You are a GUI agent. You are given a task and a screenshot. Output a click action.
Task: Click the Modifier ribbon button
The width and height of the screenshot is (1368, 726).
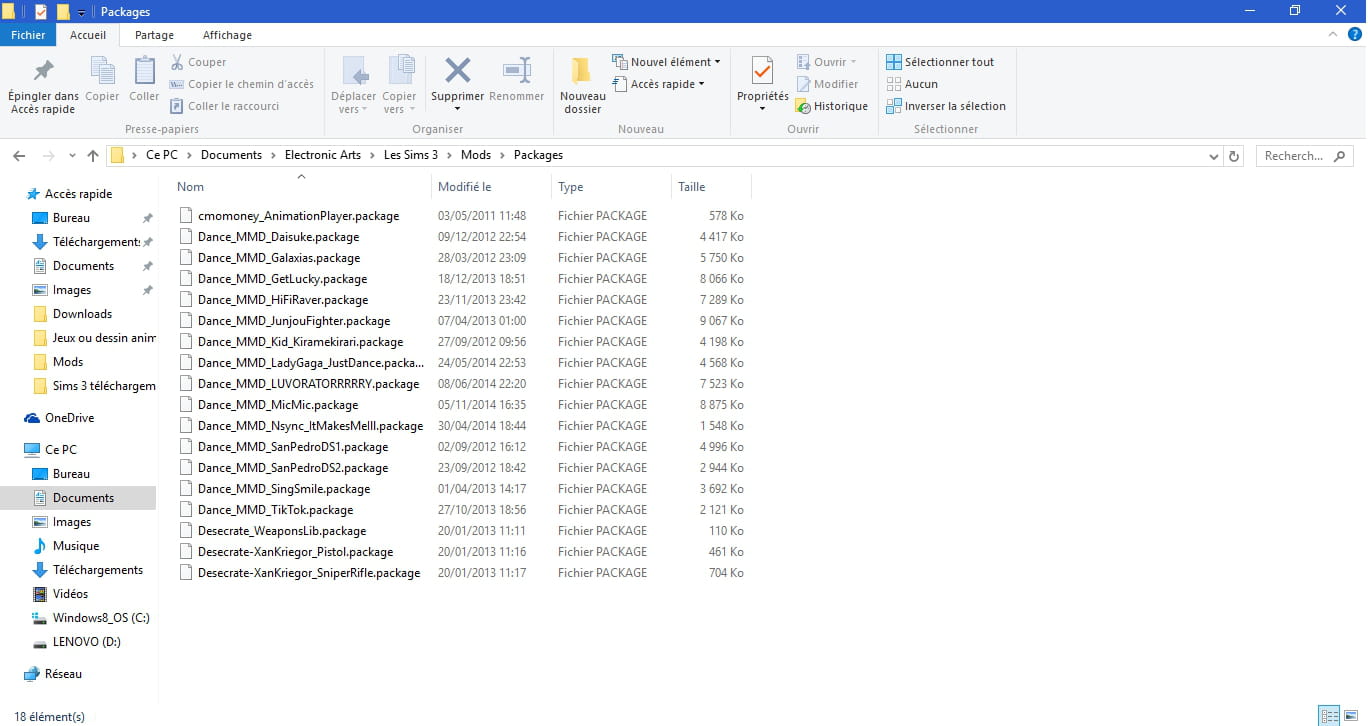pyautogui.click(x=827, y=84)
